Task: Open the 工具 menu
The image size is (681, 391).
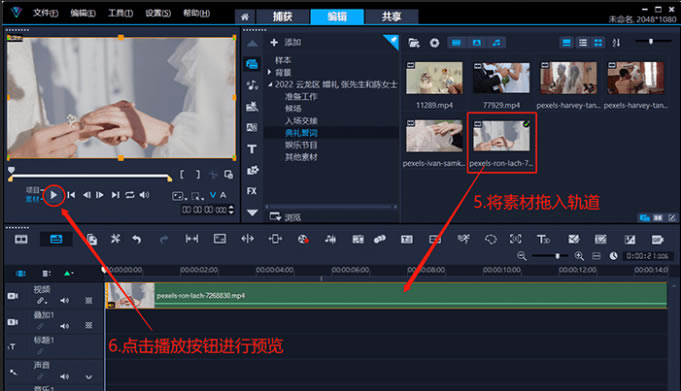Action: click(120, 13)
